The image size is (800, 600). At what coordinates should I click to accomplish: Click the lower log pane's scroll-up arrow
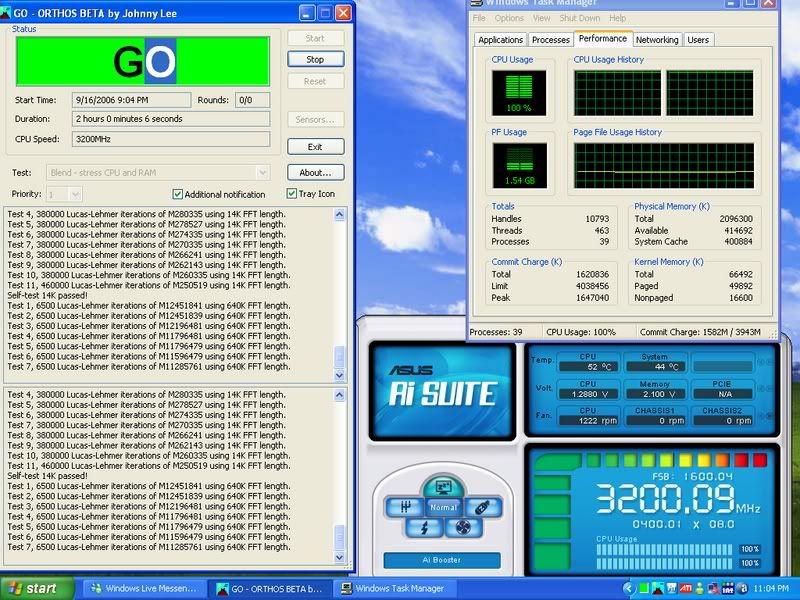coord(340,395)
